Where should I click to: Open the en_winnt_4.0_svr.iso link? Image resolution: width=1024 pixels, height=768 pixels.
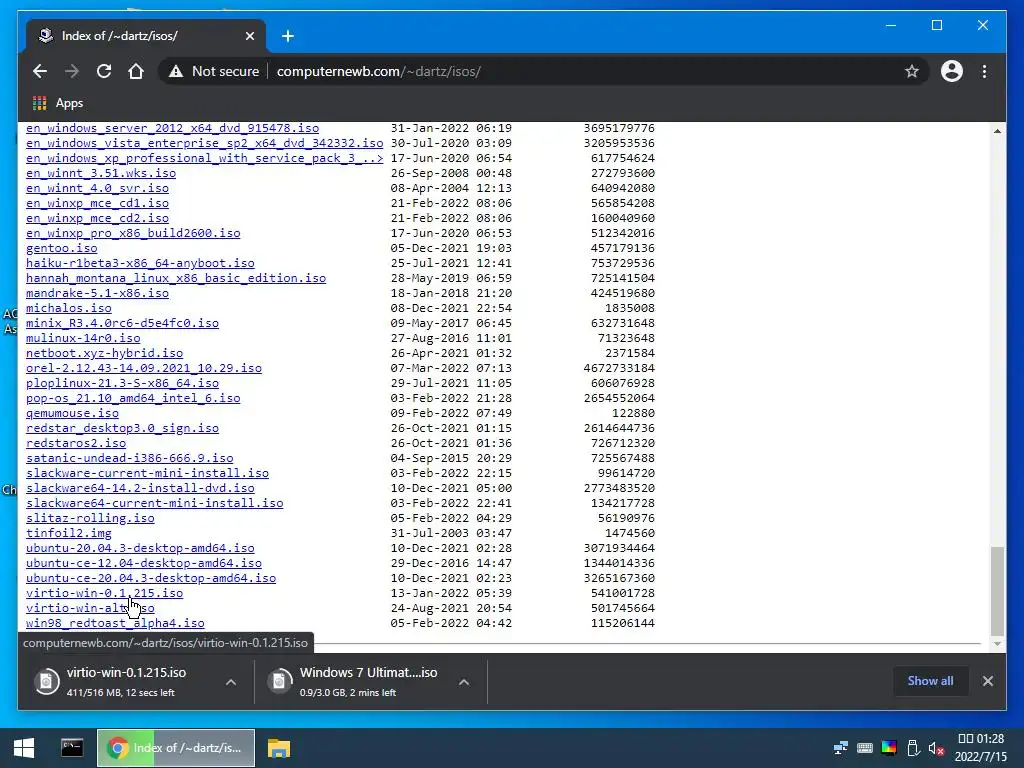click(97, 188)
